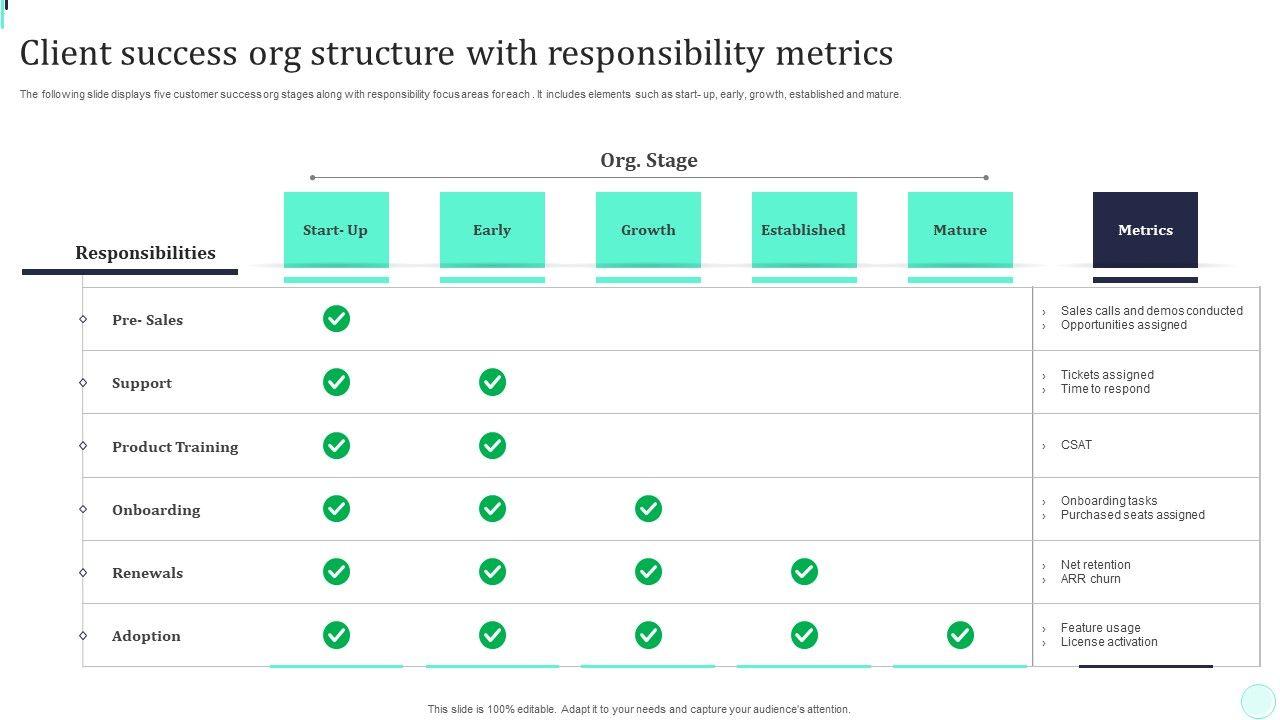Click the slide title text
The image size is (1280, 720).
[x=456, y=53]
